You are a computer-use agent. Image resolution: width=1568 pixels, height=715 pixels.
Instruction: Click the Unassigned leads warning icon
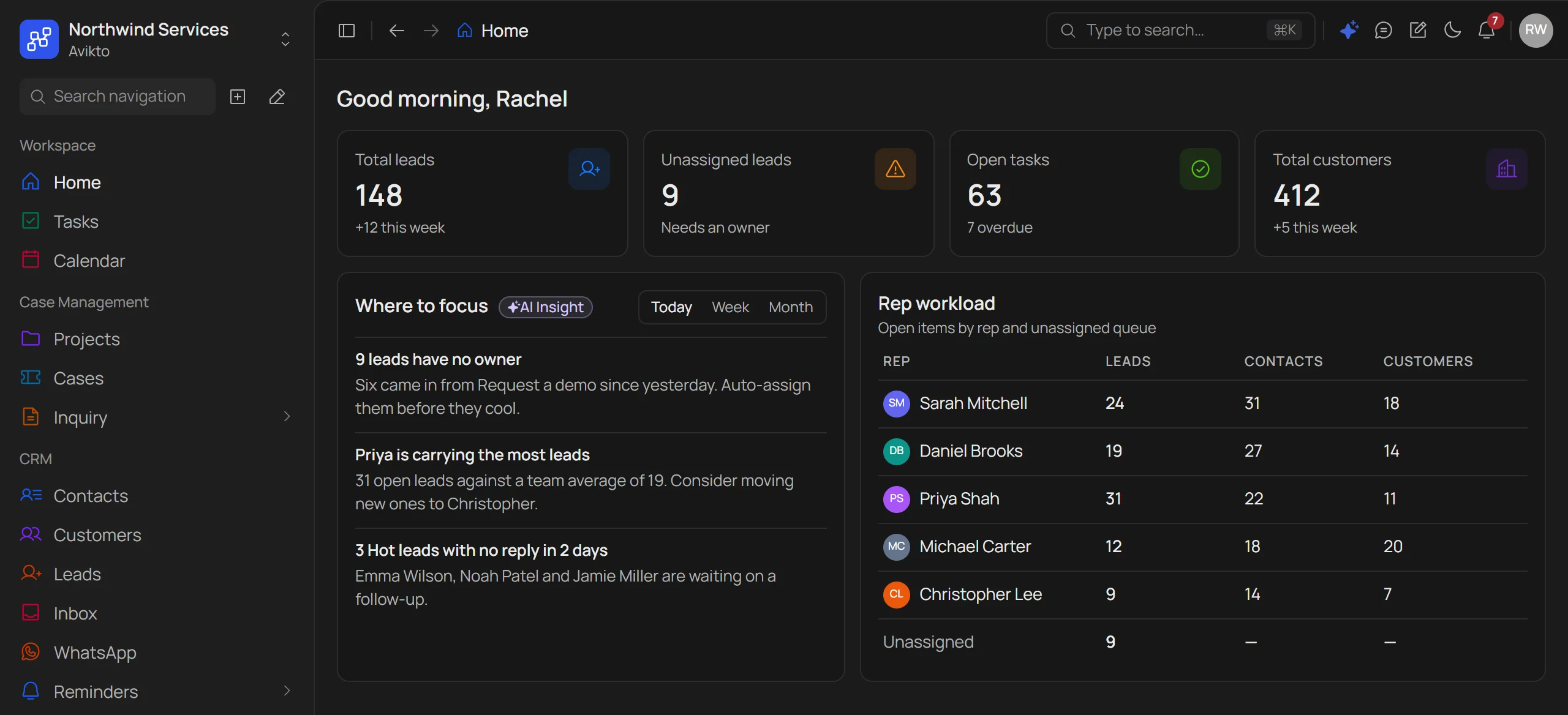click(x=895, y=169)
